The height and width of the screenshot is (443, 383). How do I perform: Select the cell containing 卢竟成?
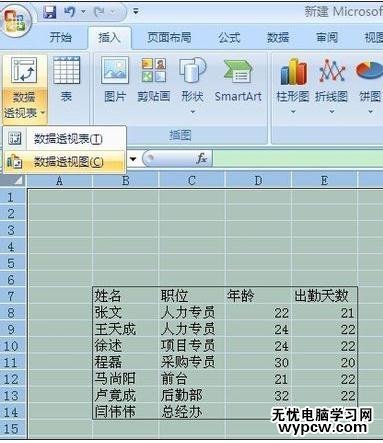coord(126,395)
